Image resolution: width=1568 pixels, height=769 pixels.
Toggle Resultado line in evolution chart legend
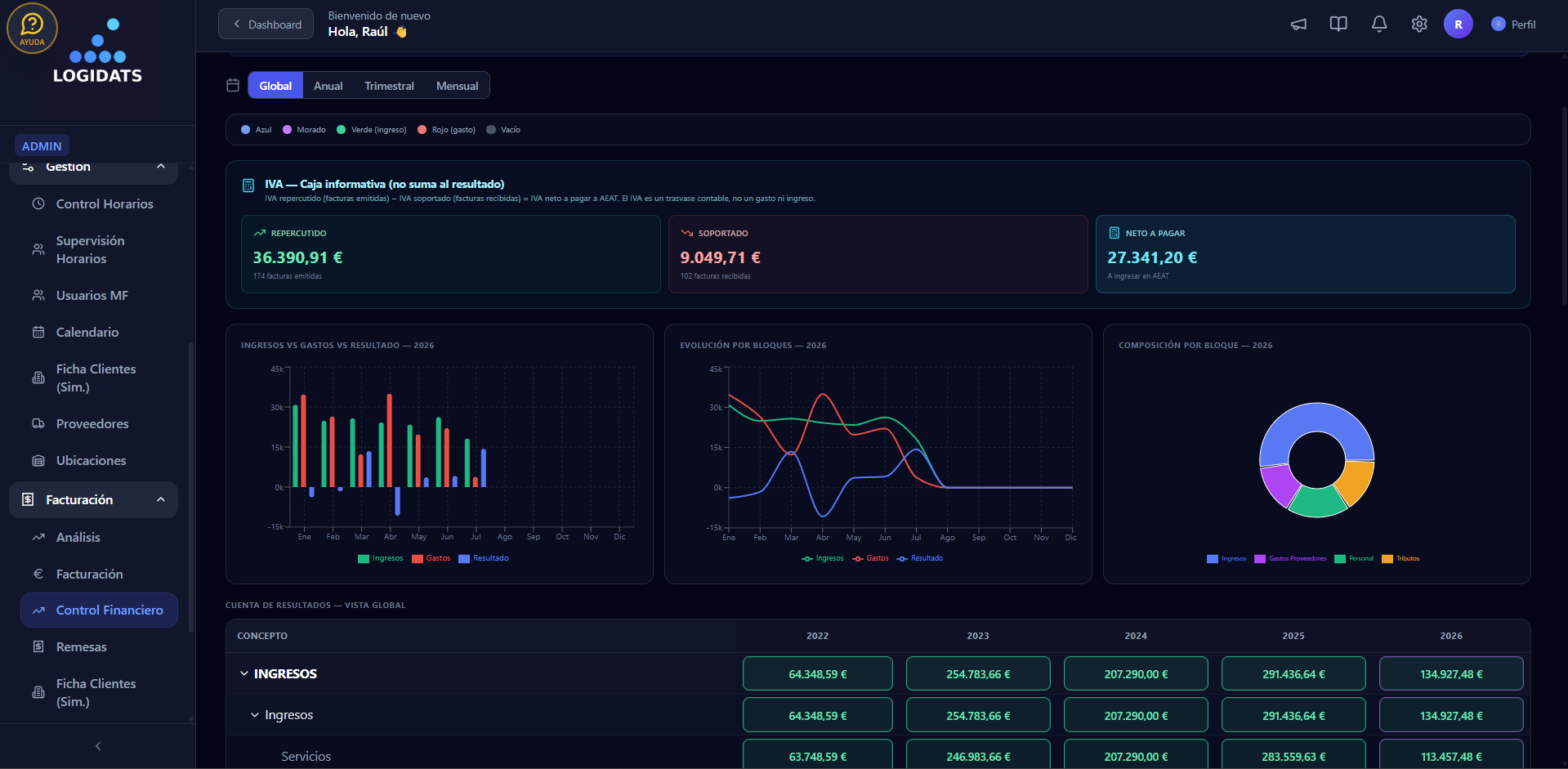(920, 558)
